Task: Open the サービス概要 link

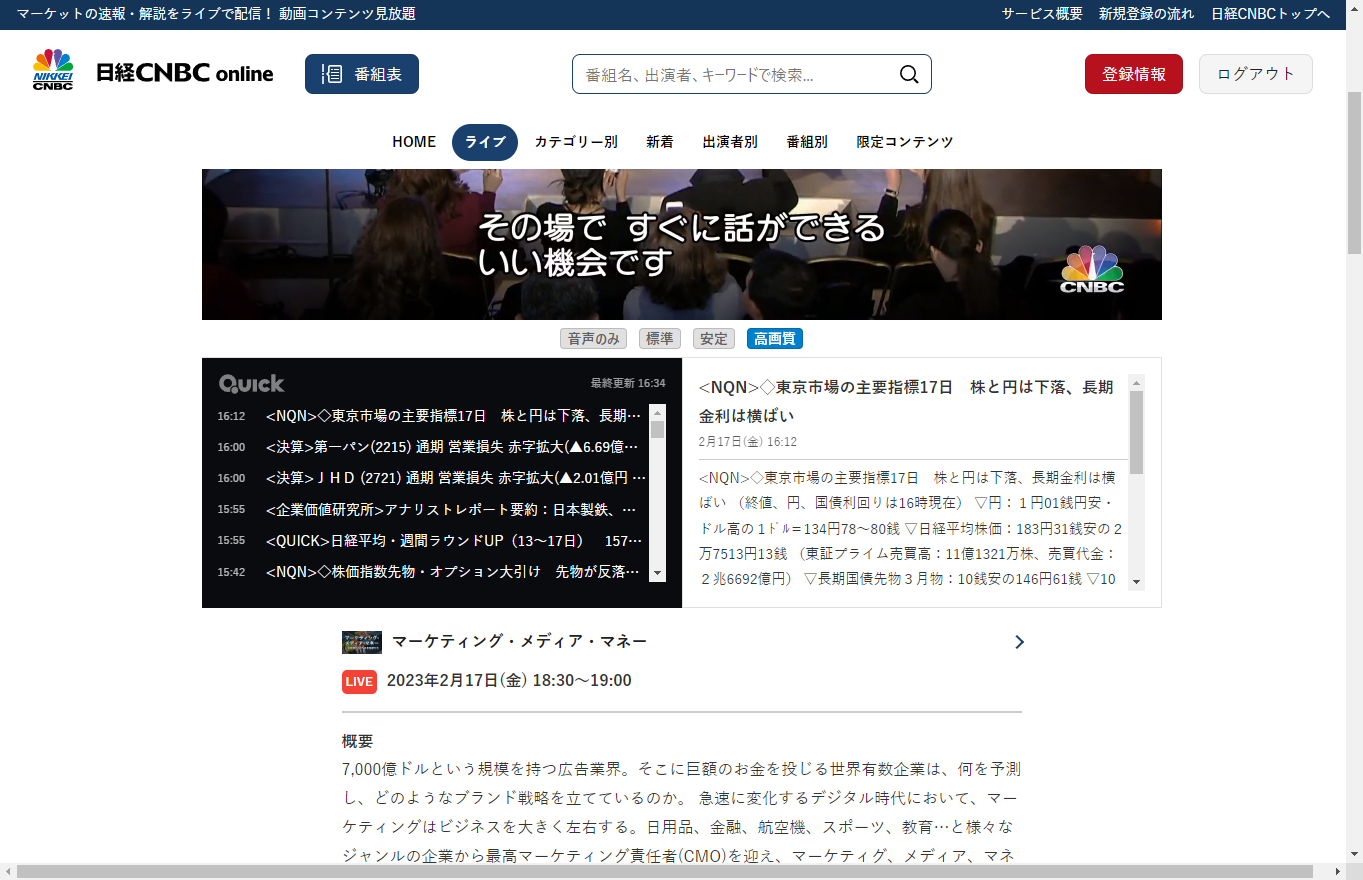Action: [x=1042, y=14]
